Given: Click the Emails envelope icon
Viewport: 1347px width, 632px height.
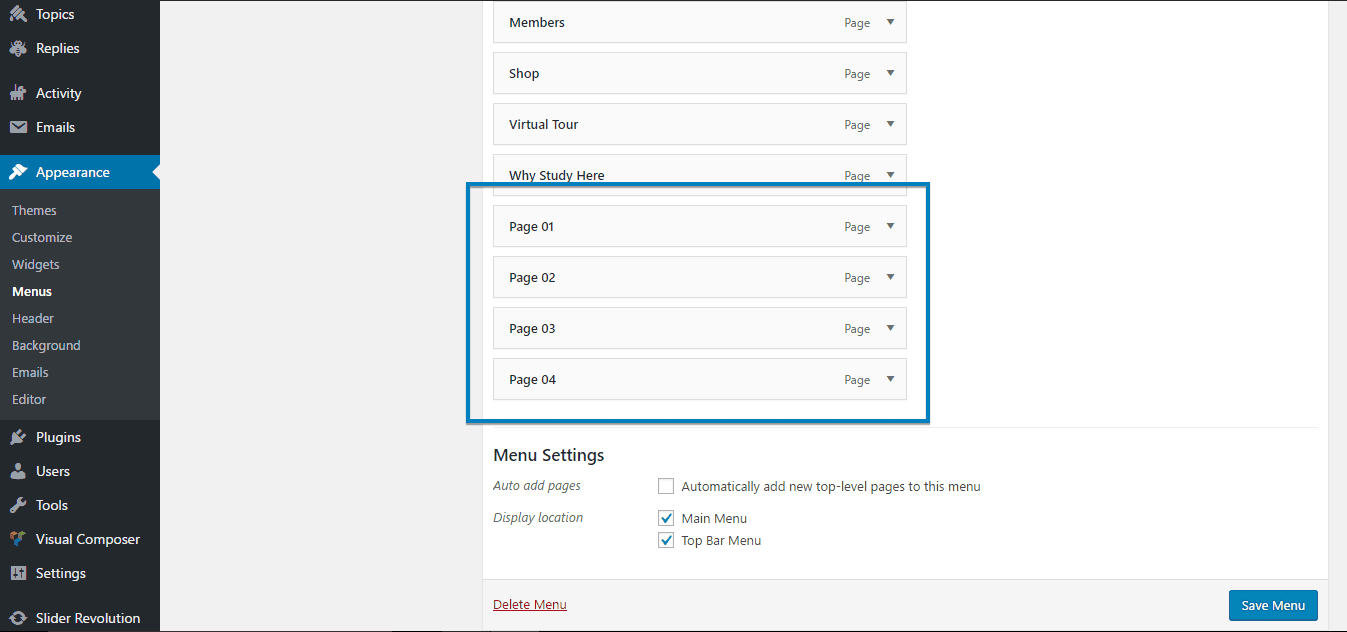Looking at the screenshot, I should tap(18, 127).
